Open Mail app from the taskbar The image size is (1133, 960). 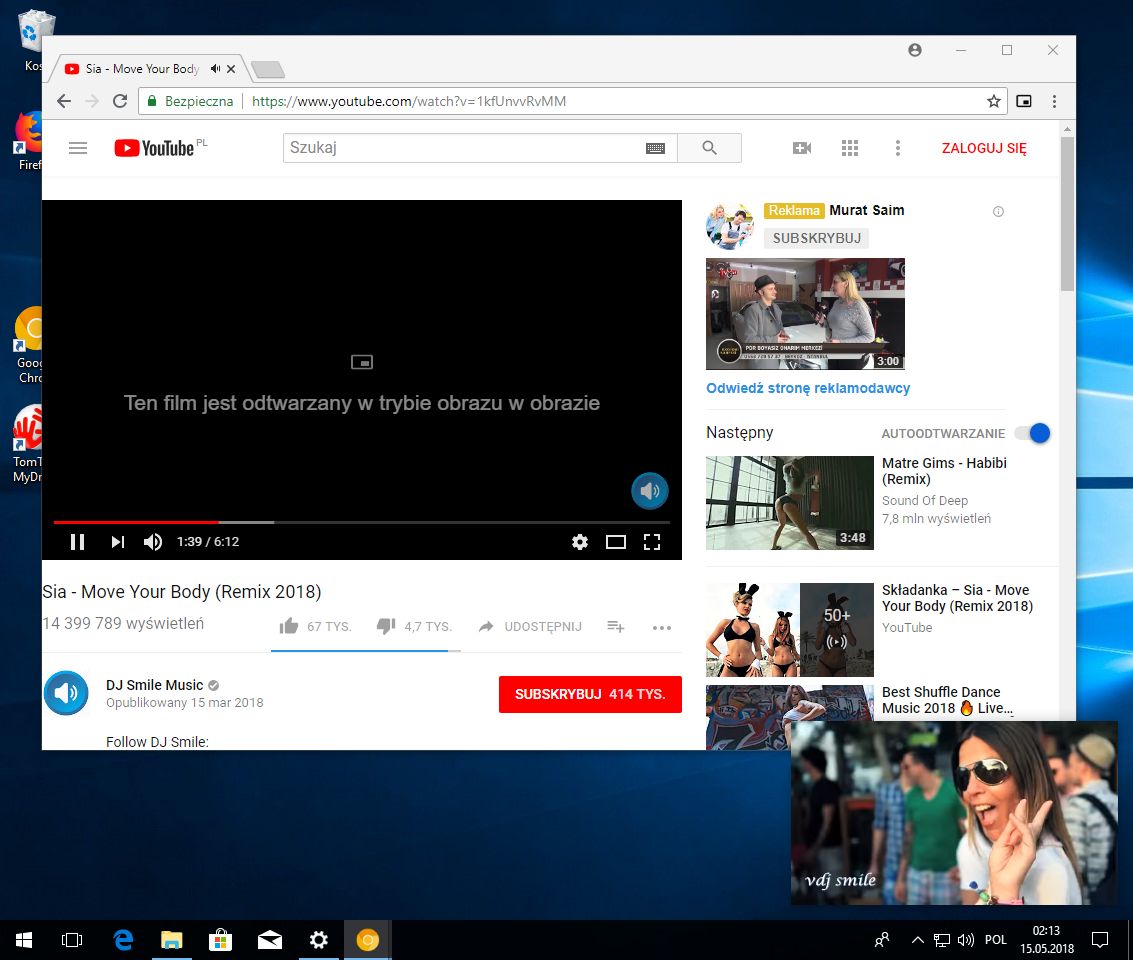click(270, 940)
